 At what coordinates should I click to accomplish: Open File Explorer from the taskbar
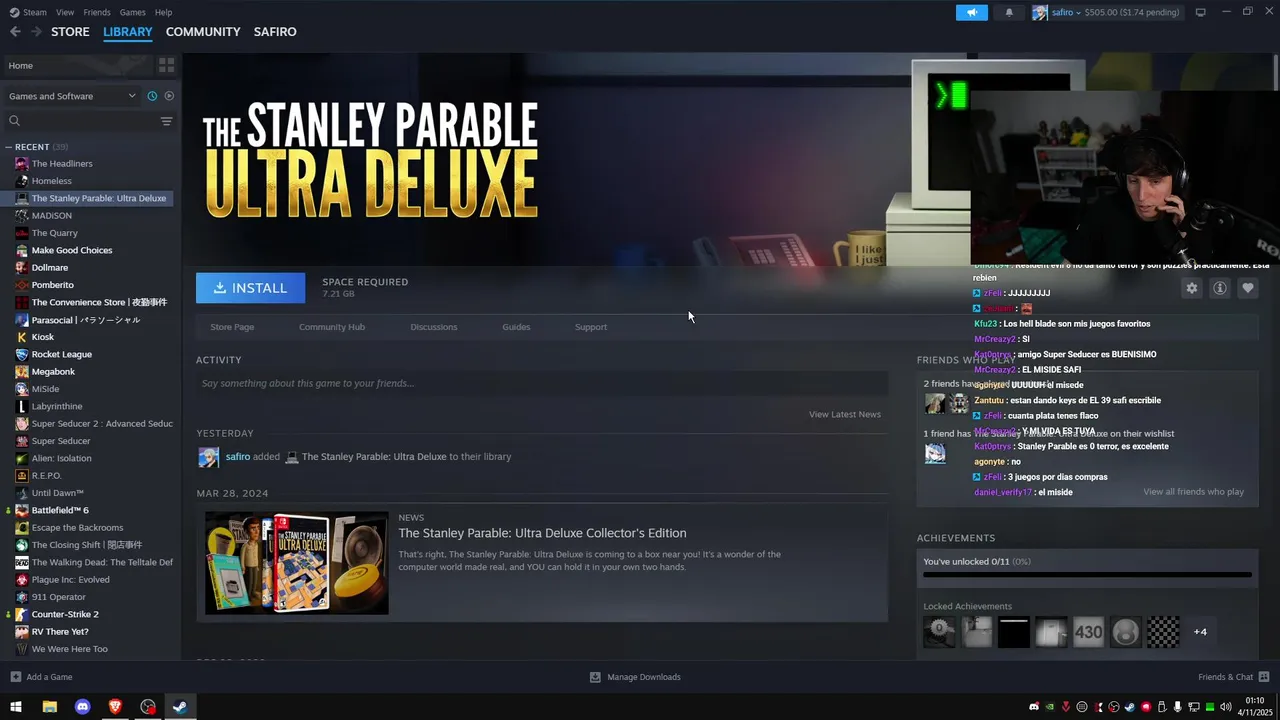tap(49, 707)
